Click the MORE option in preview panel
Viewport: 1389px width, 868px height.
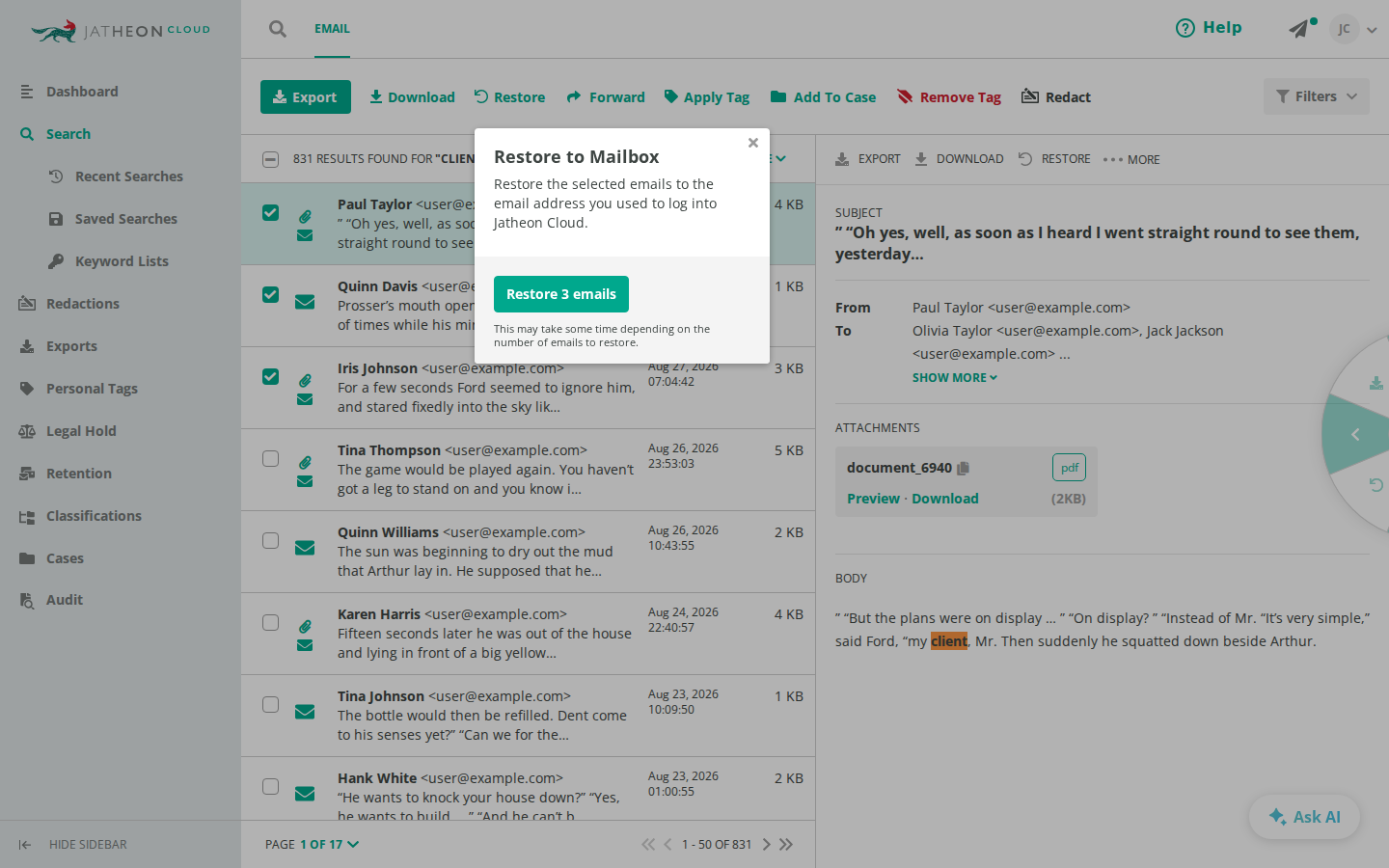tap(1131, 160)
